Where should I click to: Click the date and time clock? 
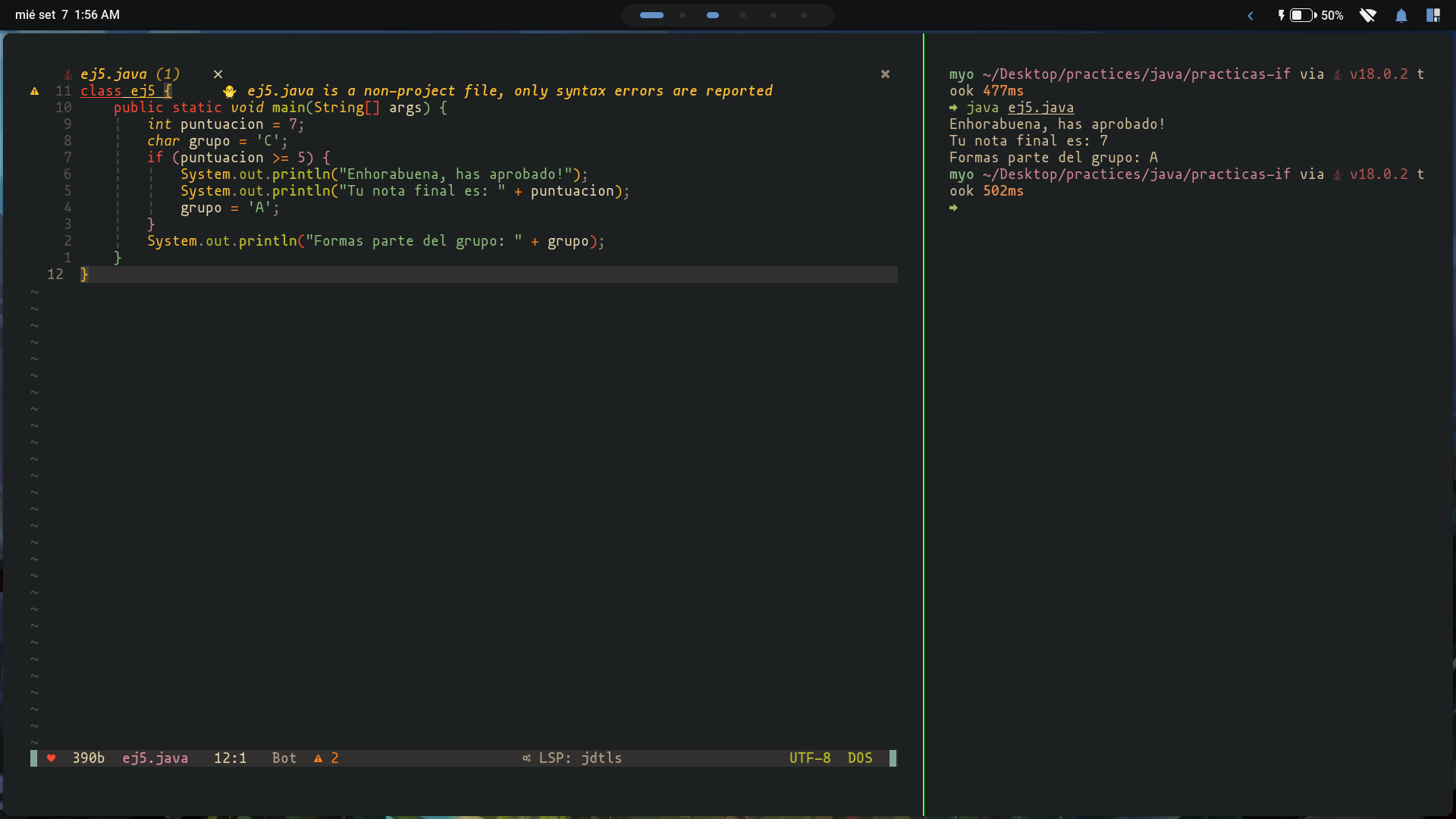pos(67,15)
